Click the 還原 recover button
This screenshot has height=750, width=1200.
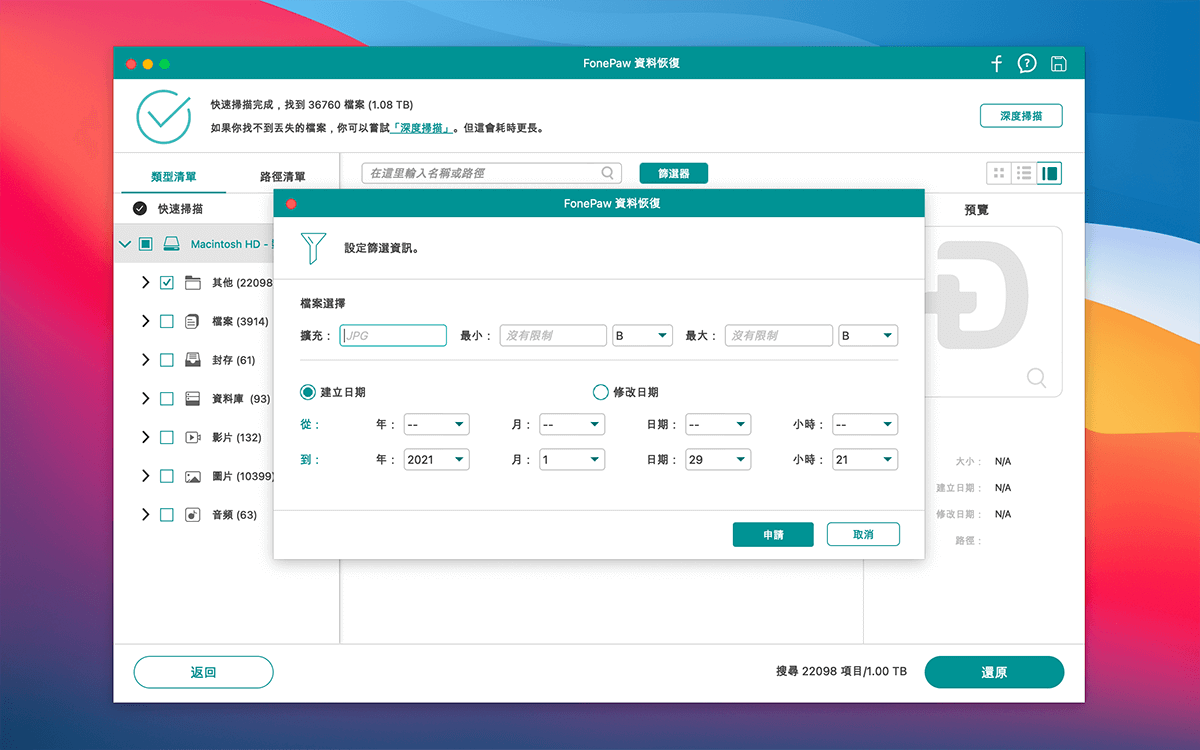pos(994,672)
